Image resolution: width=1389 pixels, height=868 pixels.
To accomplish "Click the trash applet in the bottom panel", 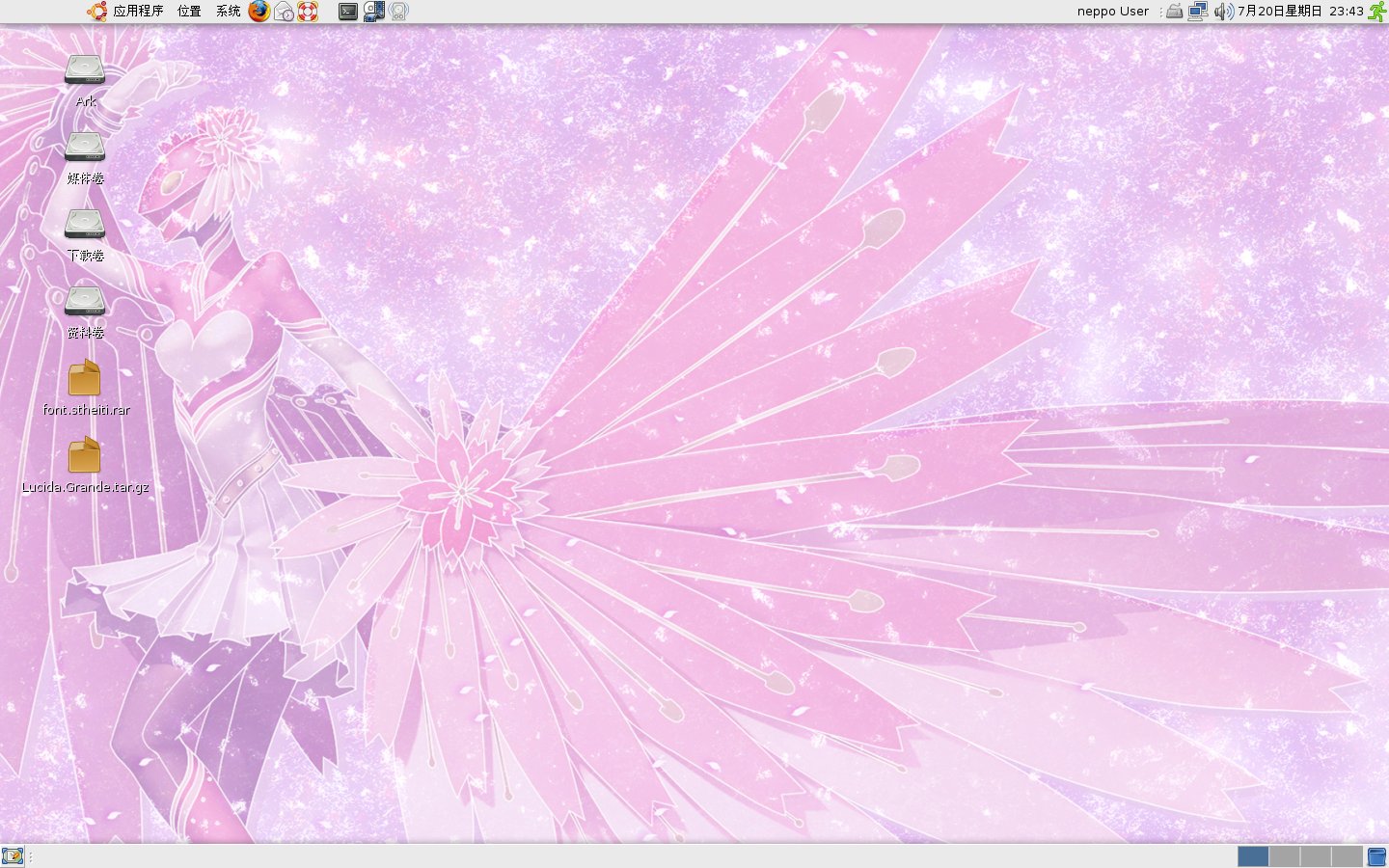I will click(1376, 856).
